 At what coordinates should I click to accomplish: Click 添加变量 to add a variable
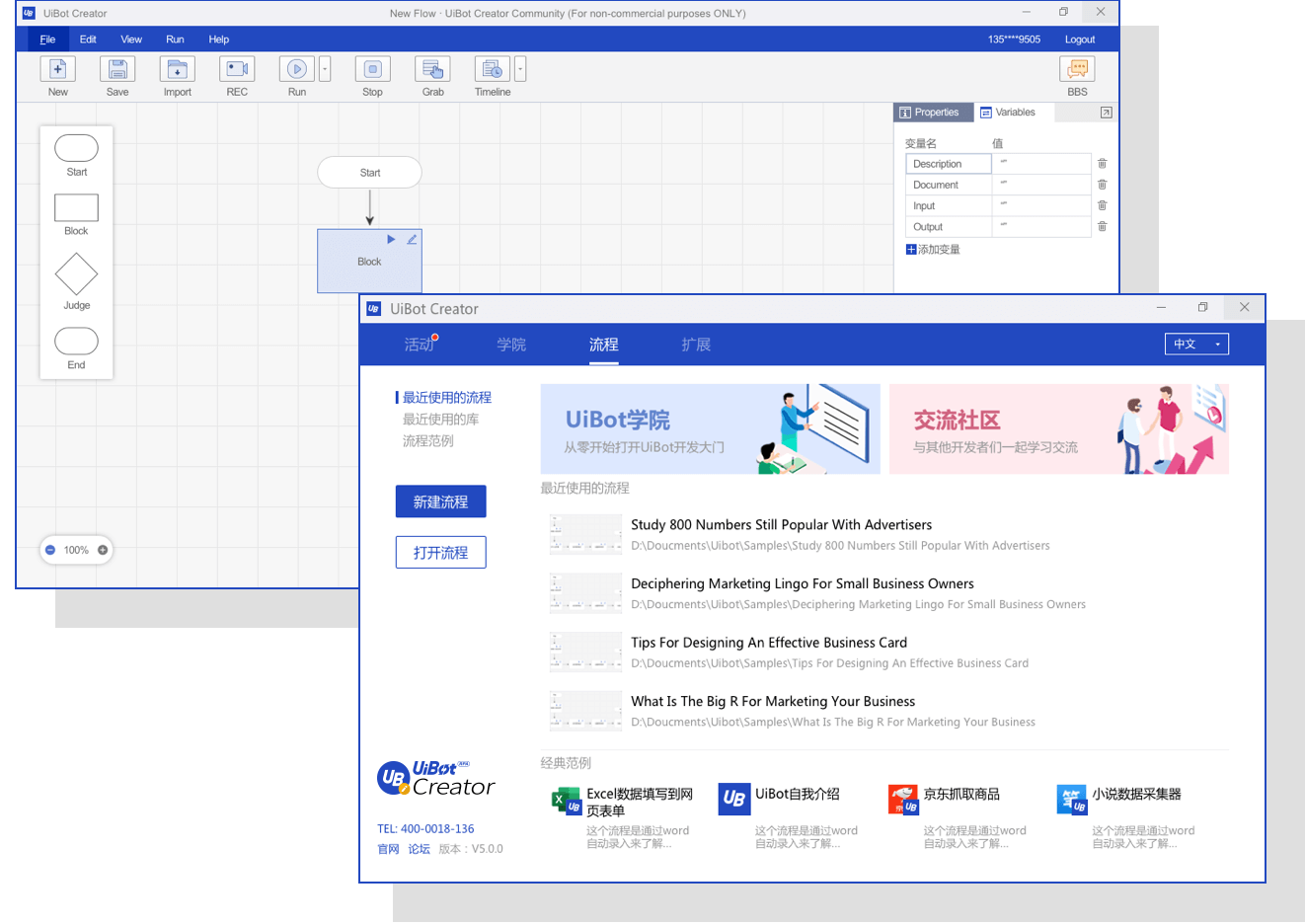(x=933, y=250)
